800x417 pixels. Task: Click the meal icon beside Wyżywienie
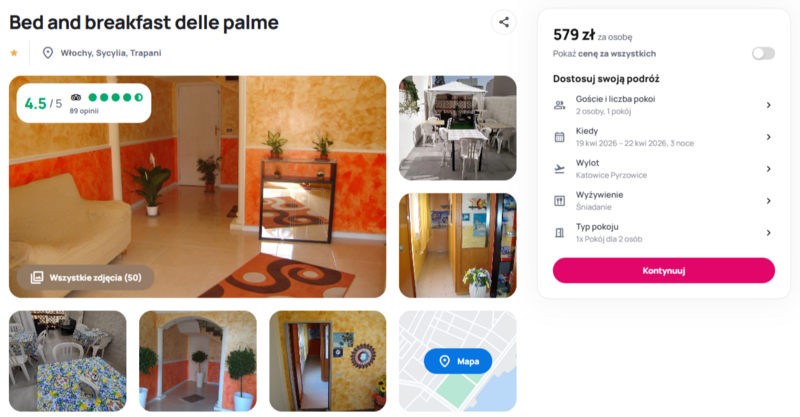[x=560, y=201]
